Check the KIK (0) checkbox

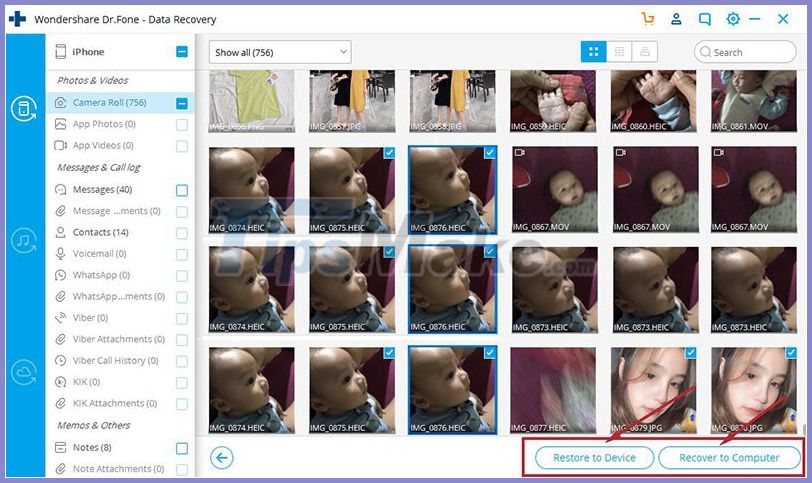coord(182,383)
